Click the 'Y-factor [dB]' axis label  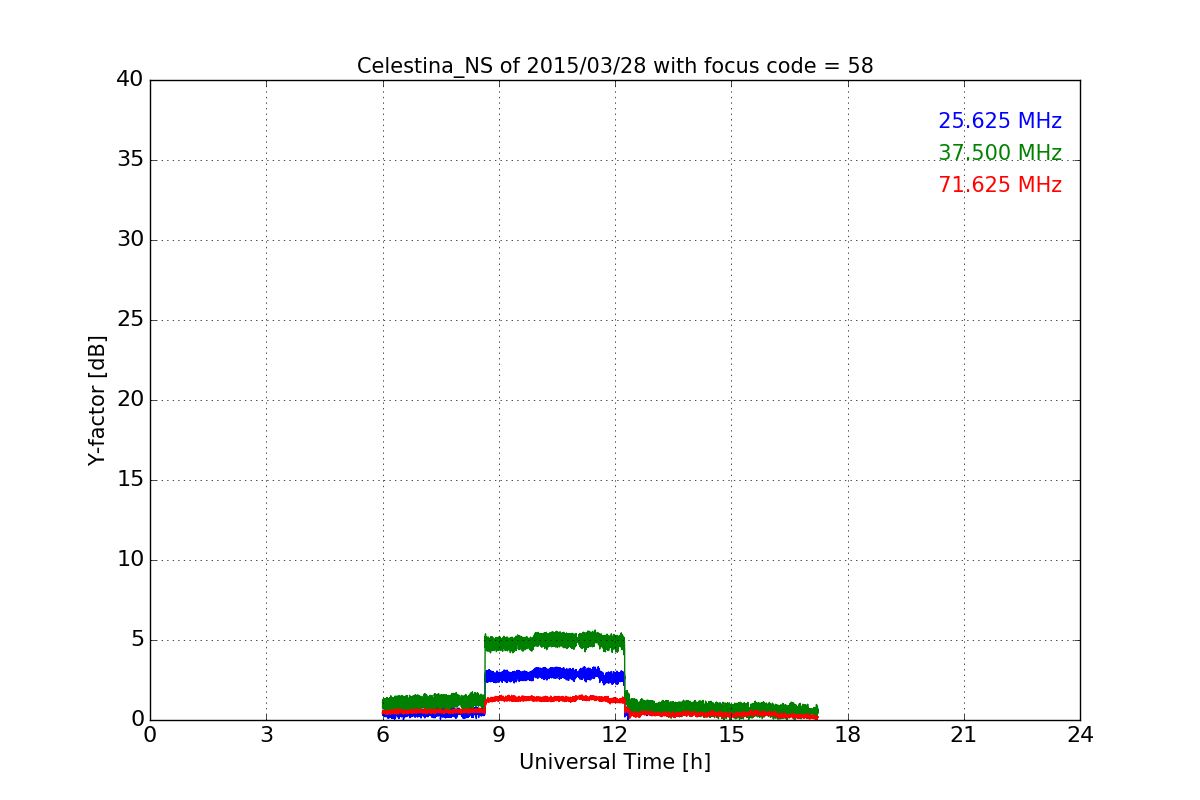click(97, 400)
